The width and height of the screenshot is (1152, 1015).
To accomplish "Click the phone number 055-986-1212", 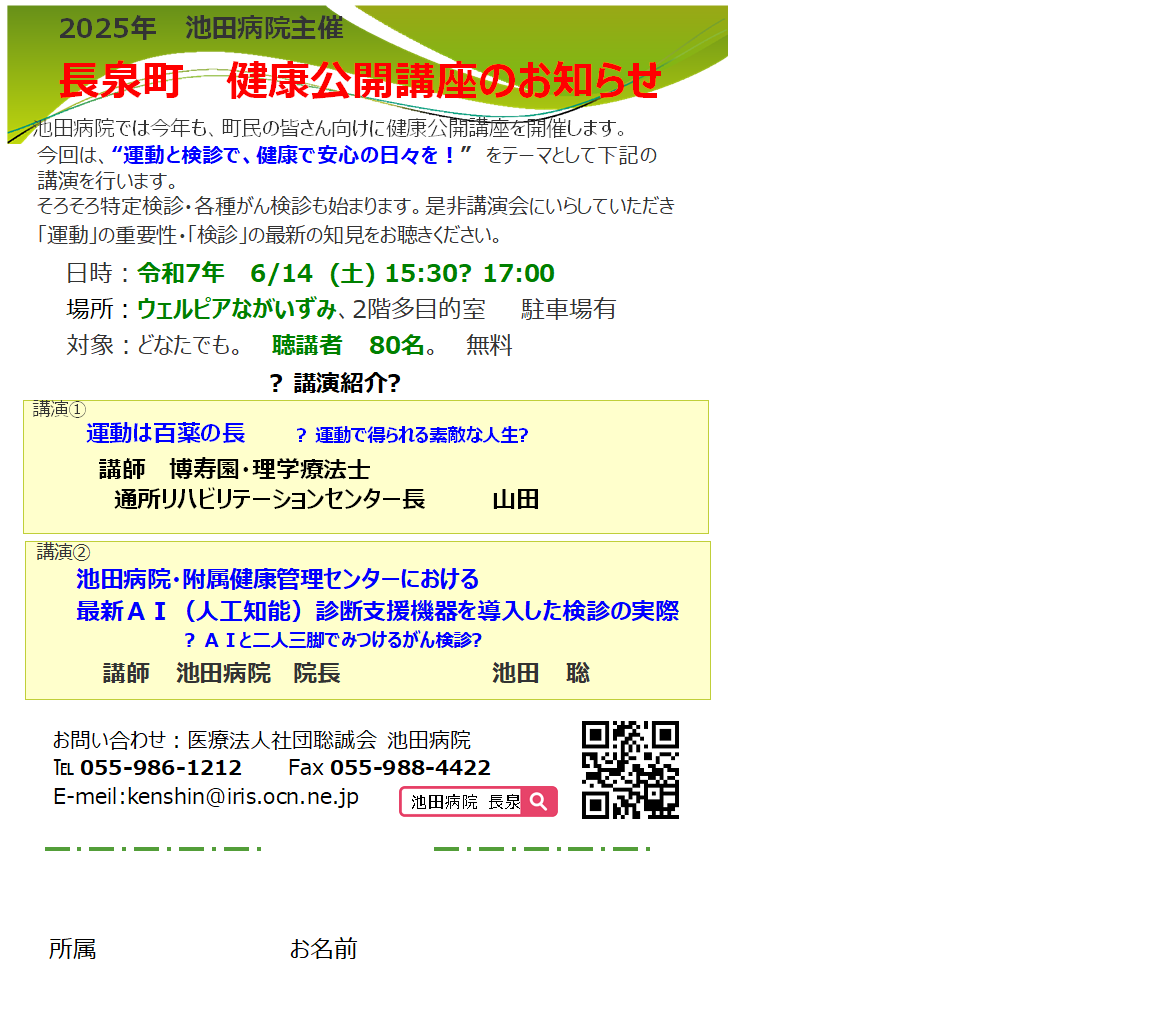I will [161, 768].
